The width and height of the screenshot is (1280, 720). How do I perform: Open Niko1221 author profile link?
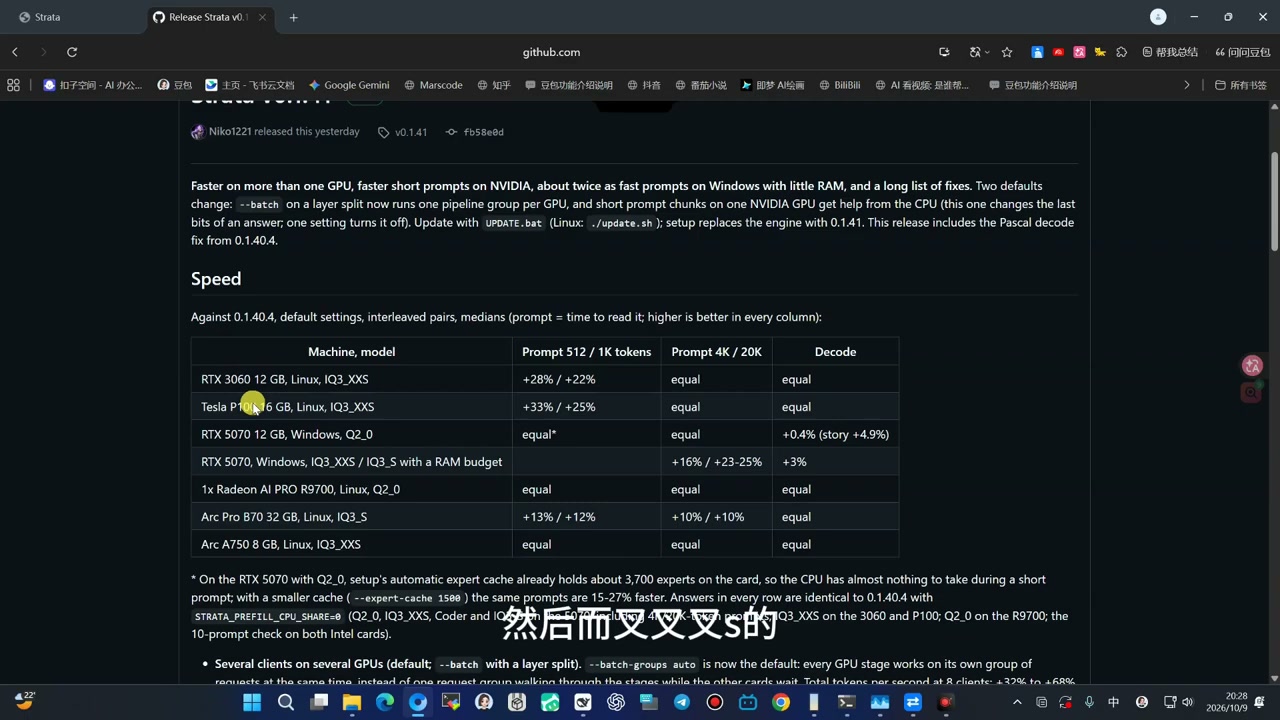coord(230,132)
